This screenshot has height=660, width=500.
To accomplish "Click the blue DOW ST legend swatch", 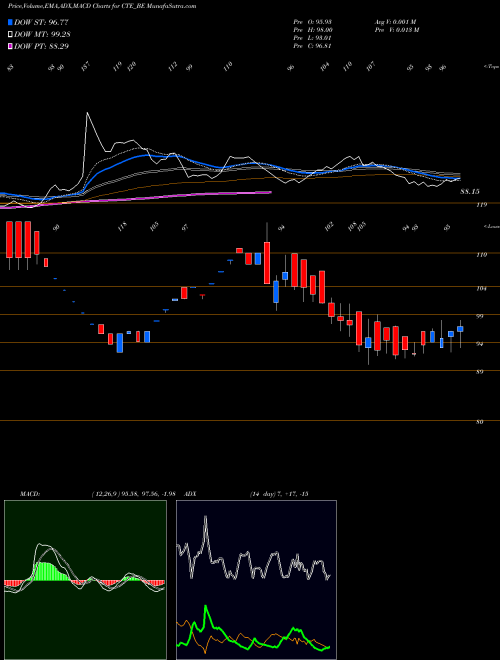I will [x=11, y=22].
